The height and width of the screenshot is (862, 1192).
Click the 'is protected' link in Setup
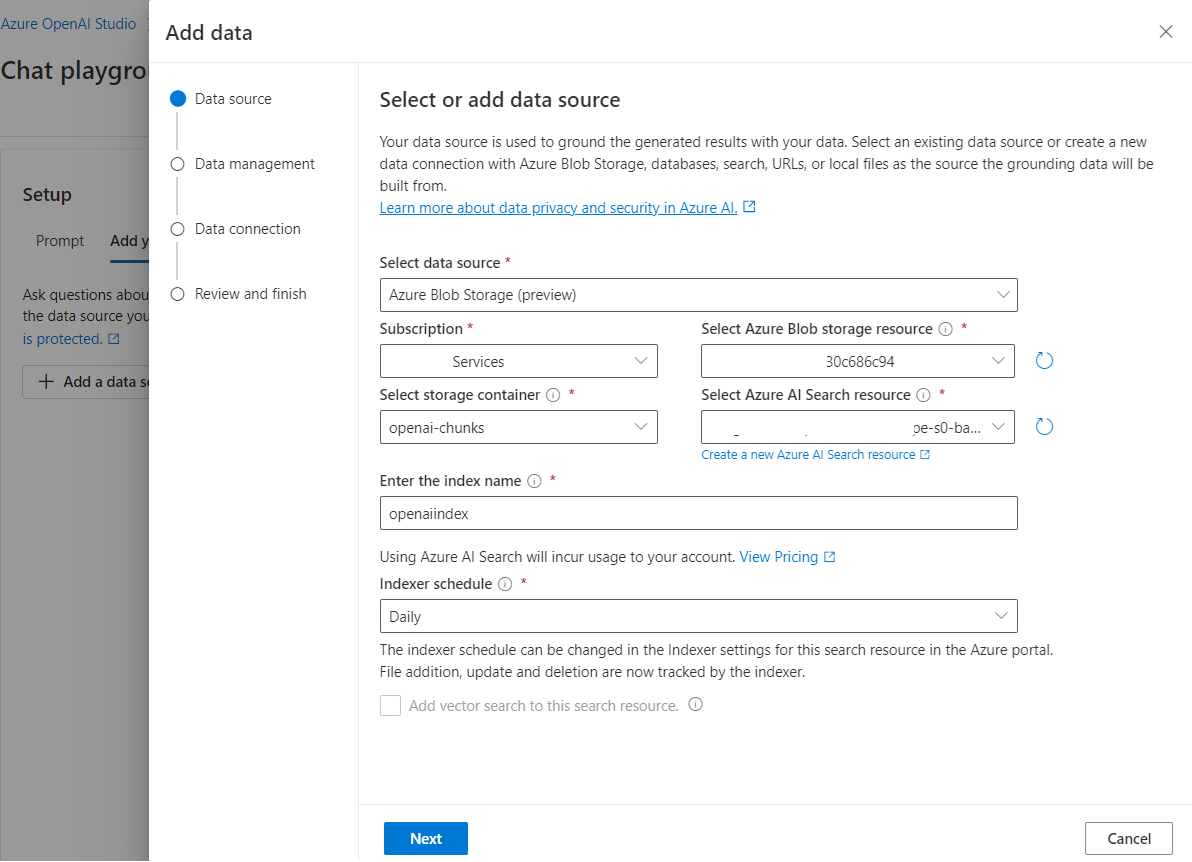[62, 339]
